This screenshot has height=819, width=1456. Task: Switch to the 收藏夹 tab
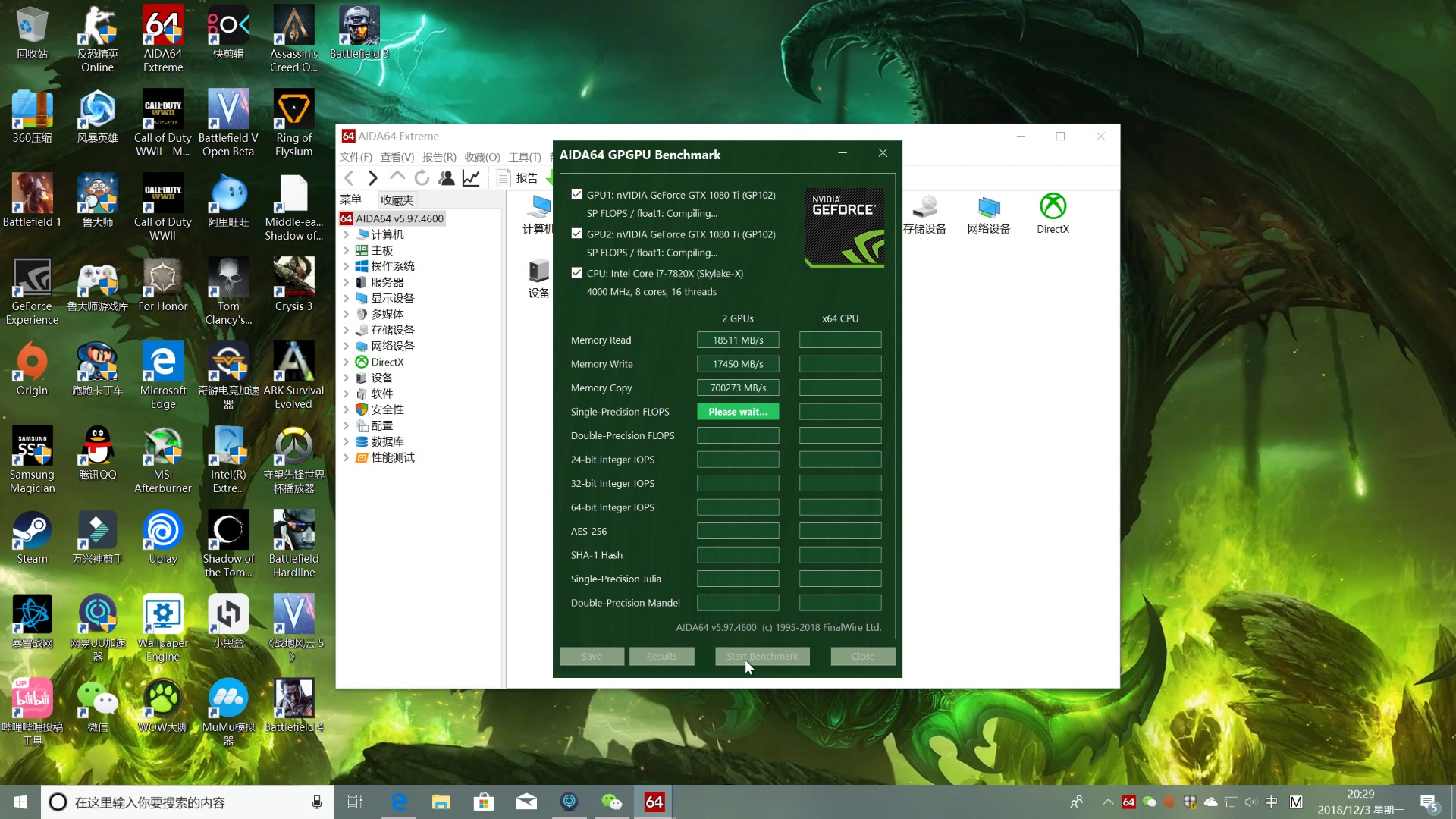click(397, 200)
